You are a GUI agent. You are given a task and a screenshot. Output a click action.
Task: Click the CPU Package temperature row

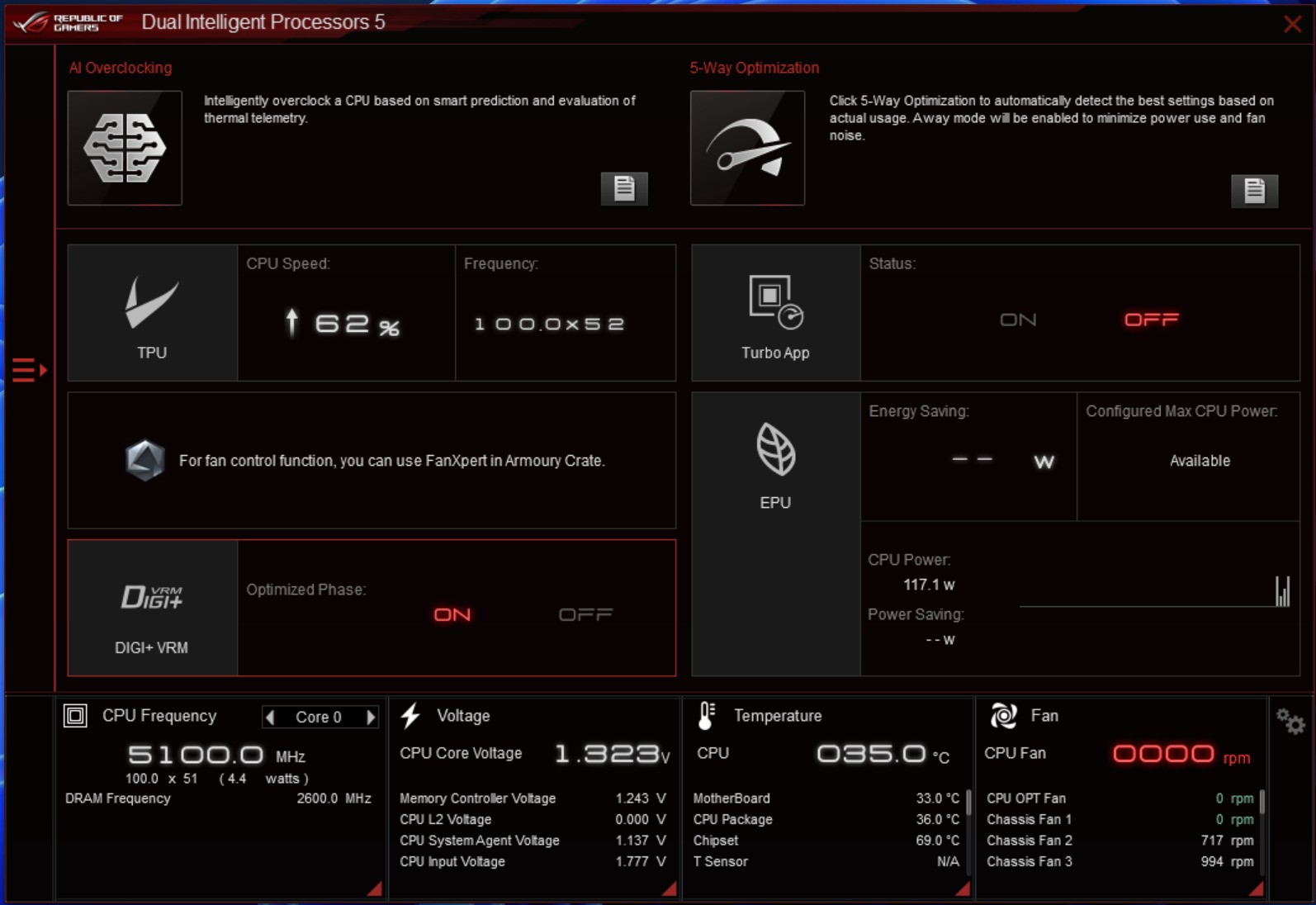[826, 819]
